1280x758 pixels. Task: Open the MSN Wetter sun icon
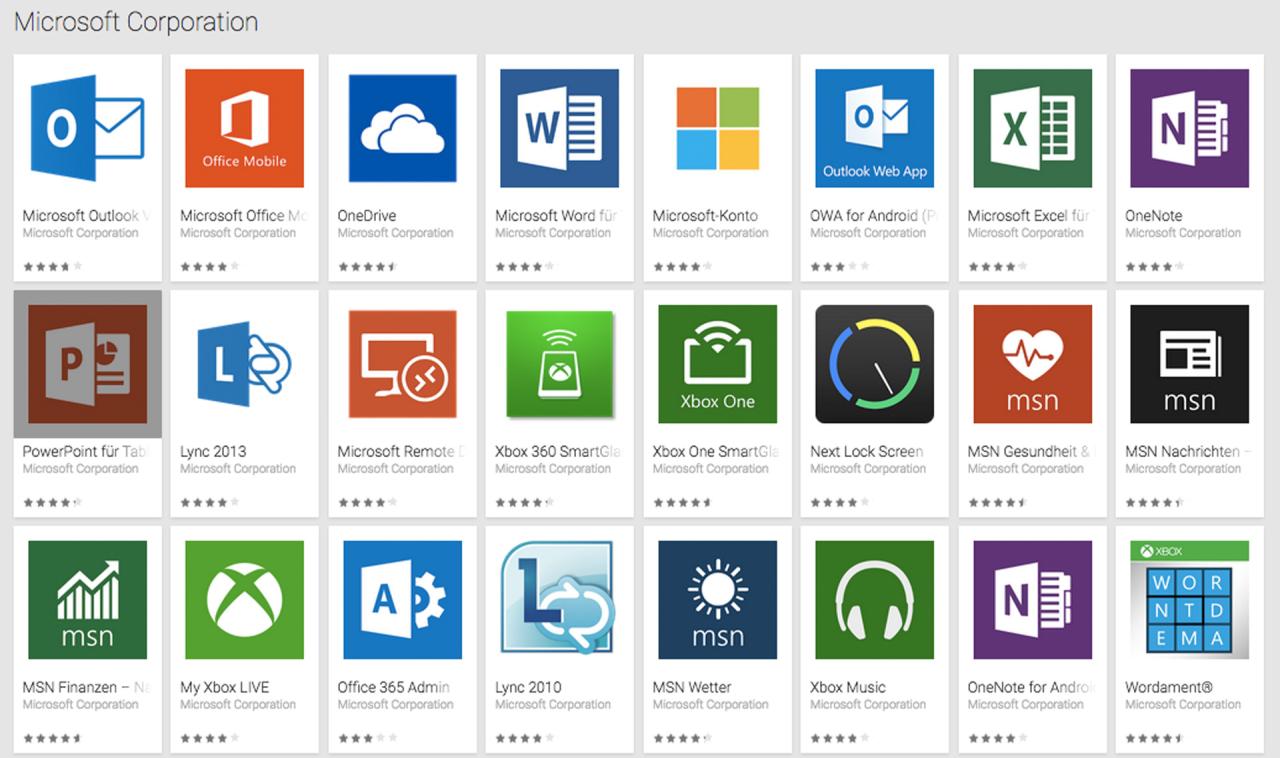[x=717, y=600]
